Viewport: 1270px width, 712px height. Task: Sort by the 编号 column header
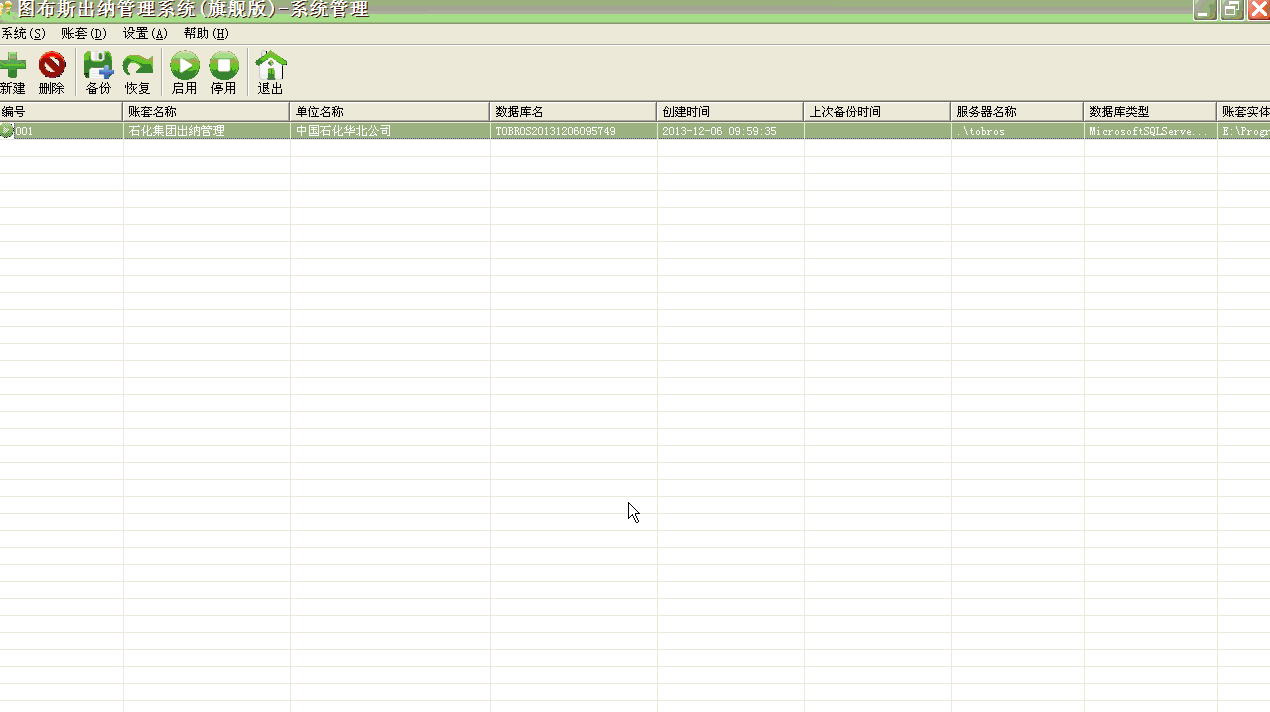click(61, 111)
